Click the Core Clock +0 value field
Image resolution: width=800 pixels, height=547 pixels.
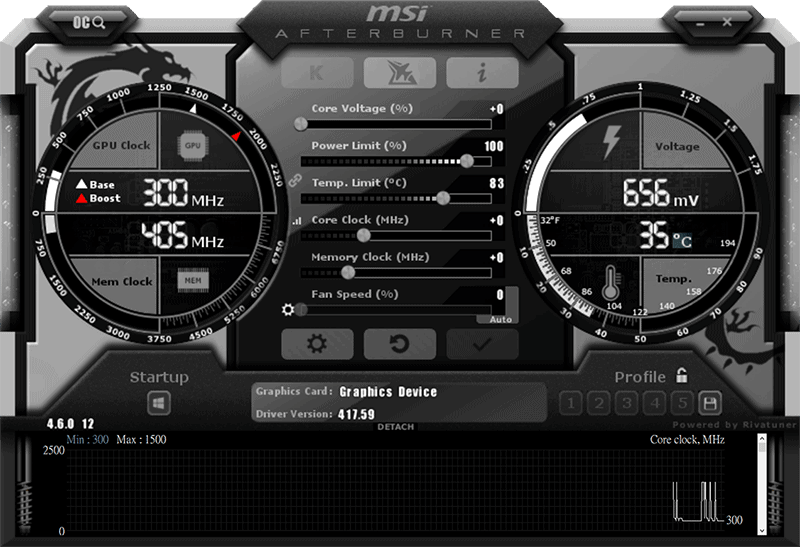coord(496,220)
